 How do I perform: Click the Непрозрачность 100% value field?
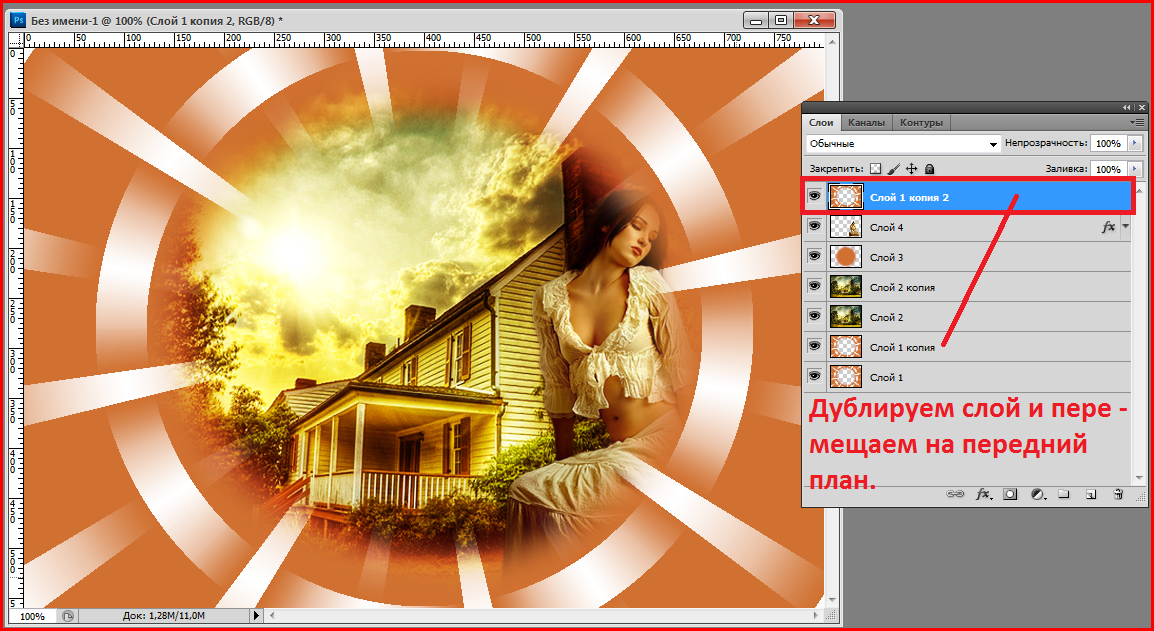coord(1108,144)
